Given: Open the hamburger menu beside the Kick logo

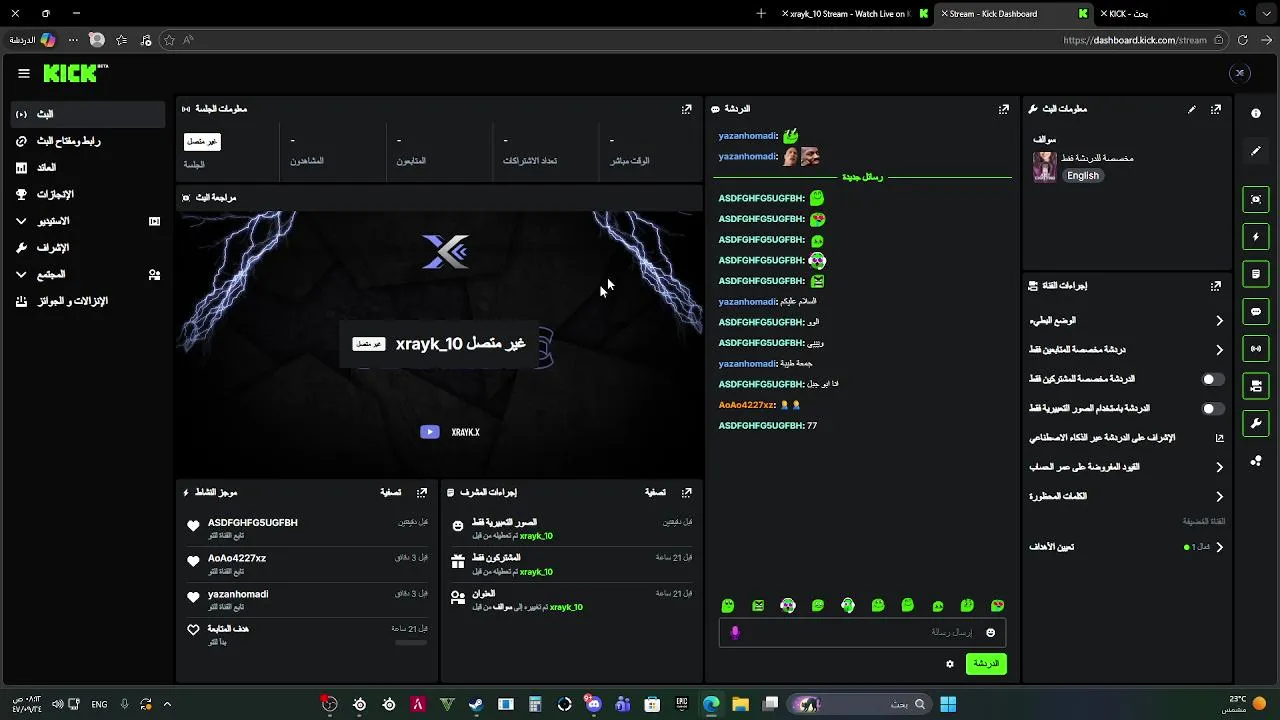Looking at the screenshot, I should (24, 73).
